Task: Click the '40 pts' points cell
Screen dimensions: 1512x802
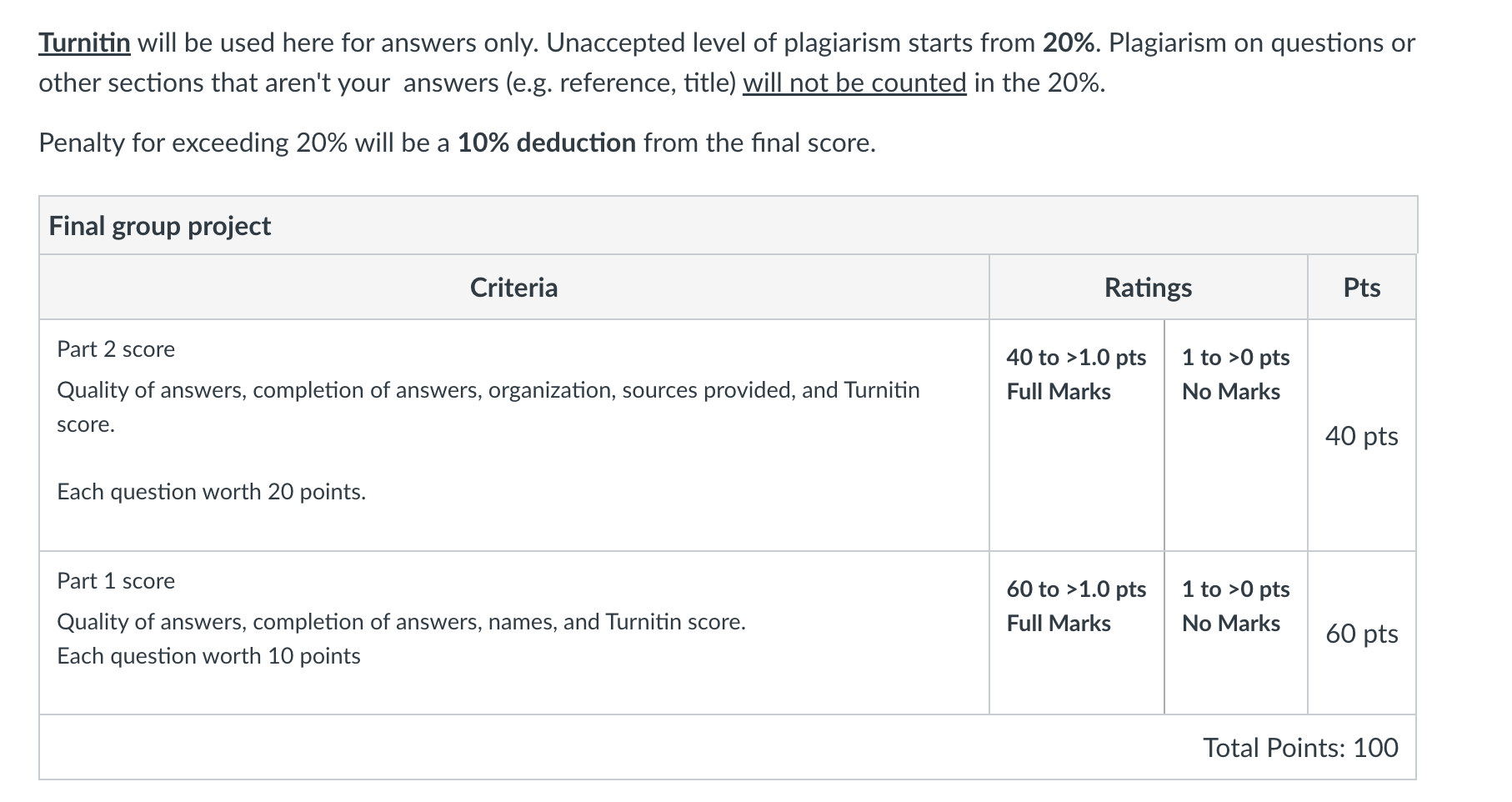Action: click(1362, 436)
